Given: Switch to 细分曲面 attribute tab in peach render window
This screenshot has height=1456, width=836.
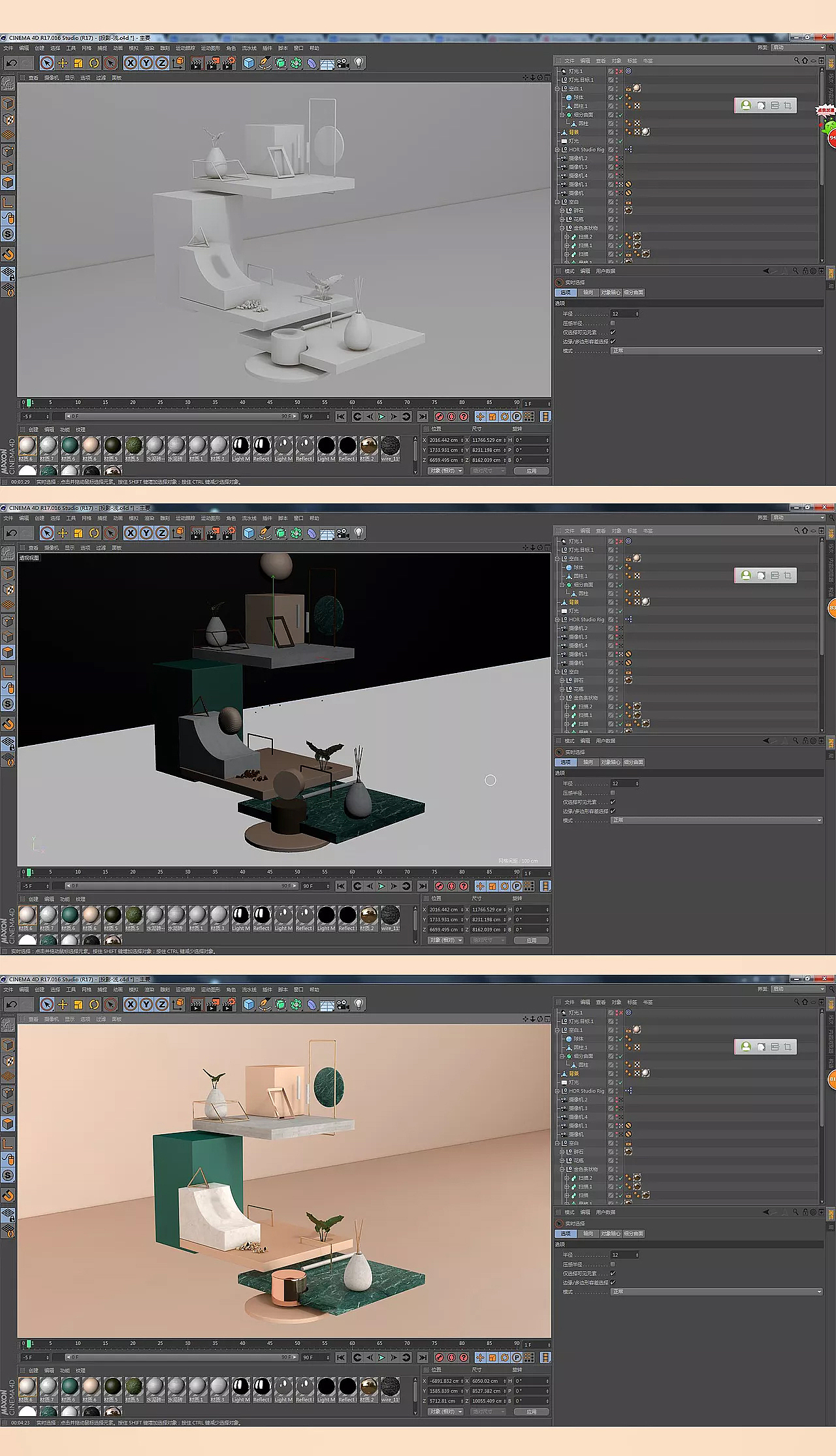Looking at the screenshot, I should coord(634,1234).
